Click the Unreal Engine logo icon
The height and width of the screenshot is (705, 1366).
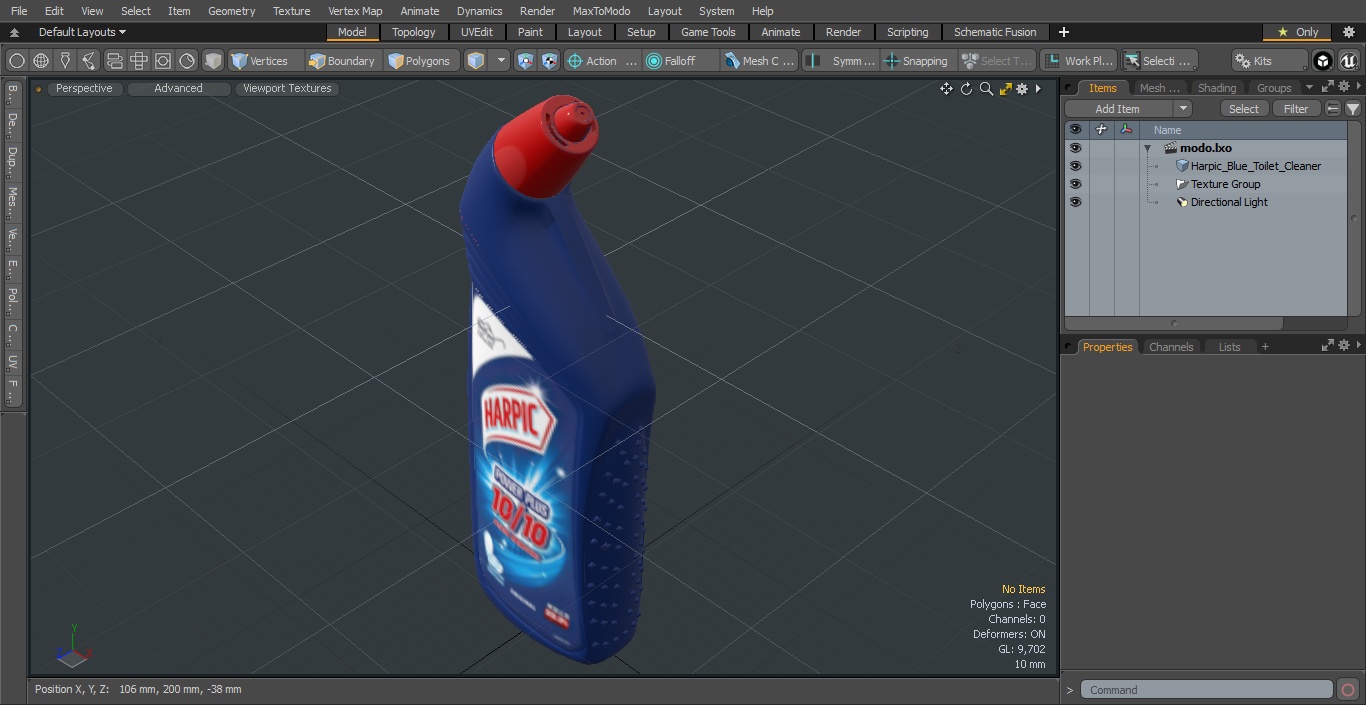(1349, 61)
